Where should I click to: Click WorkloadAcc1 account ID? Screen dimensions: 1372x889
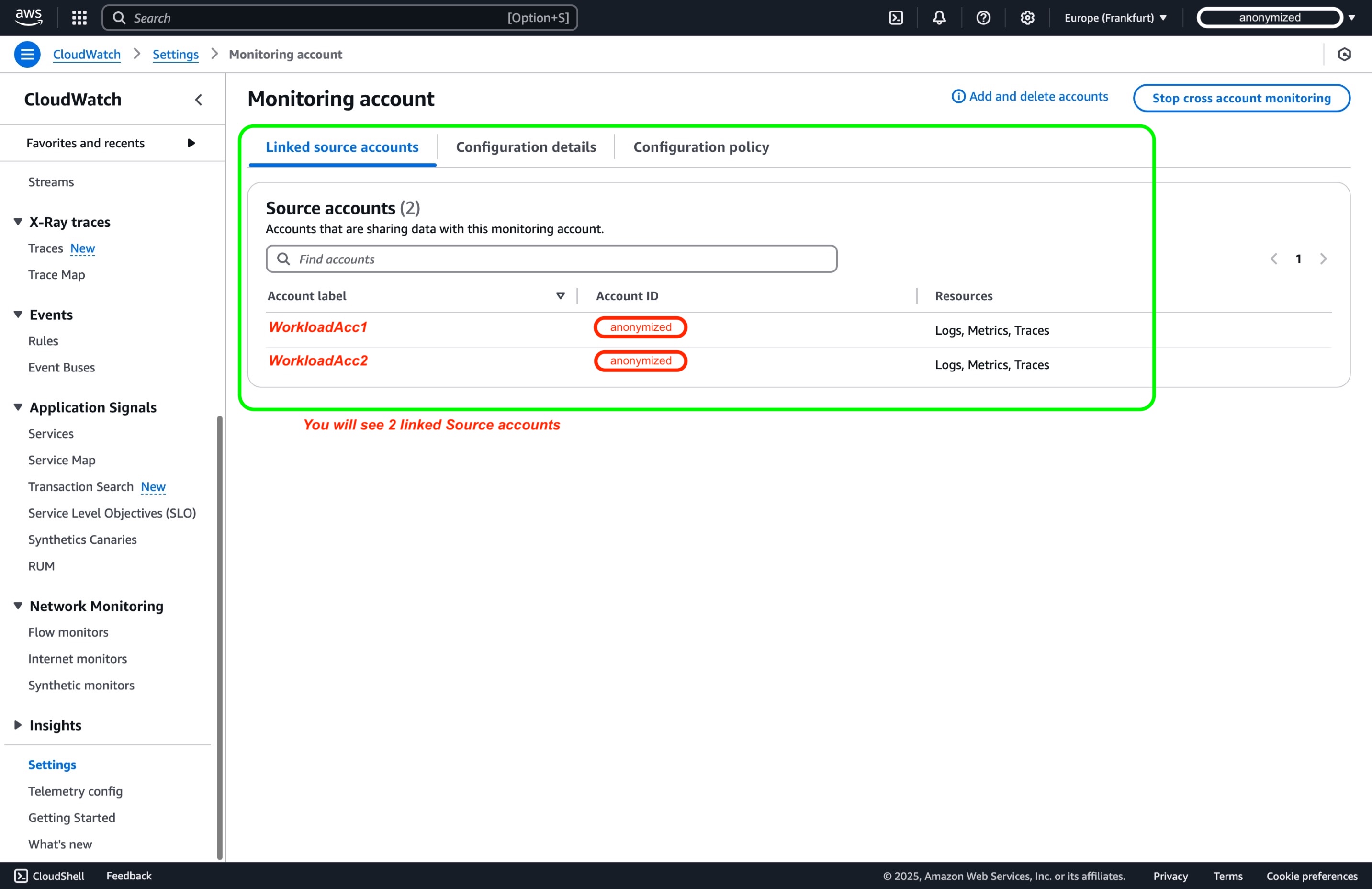641,327
